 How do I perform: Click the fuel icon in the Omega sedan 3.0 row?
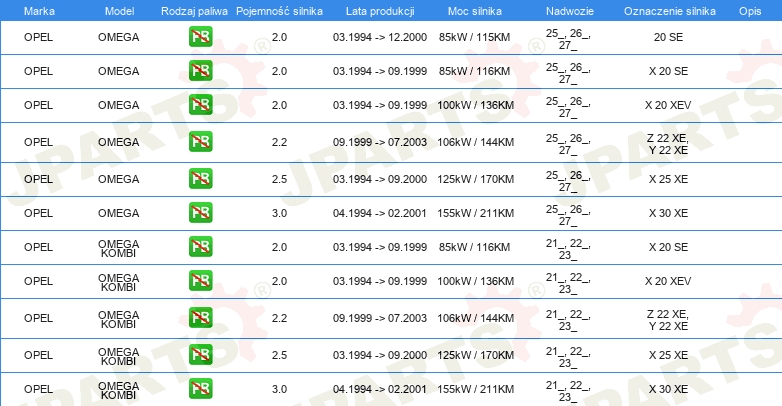[200, 212]
